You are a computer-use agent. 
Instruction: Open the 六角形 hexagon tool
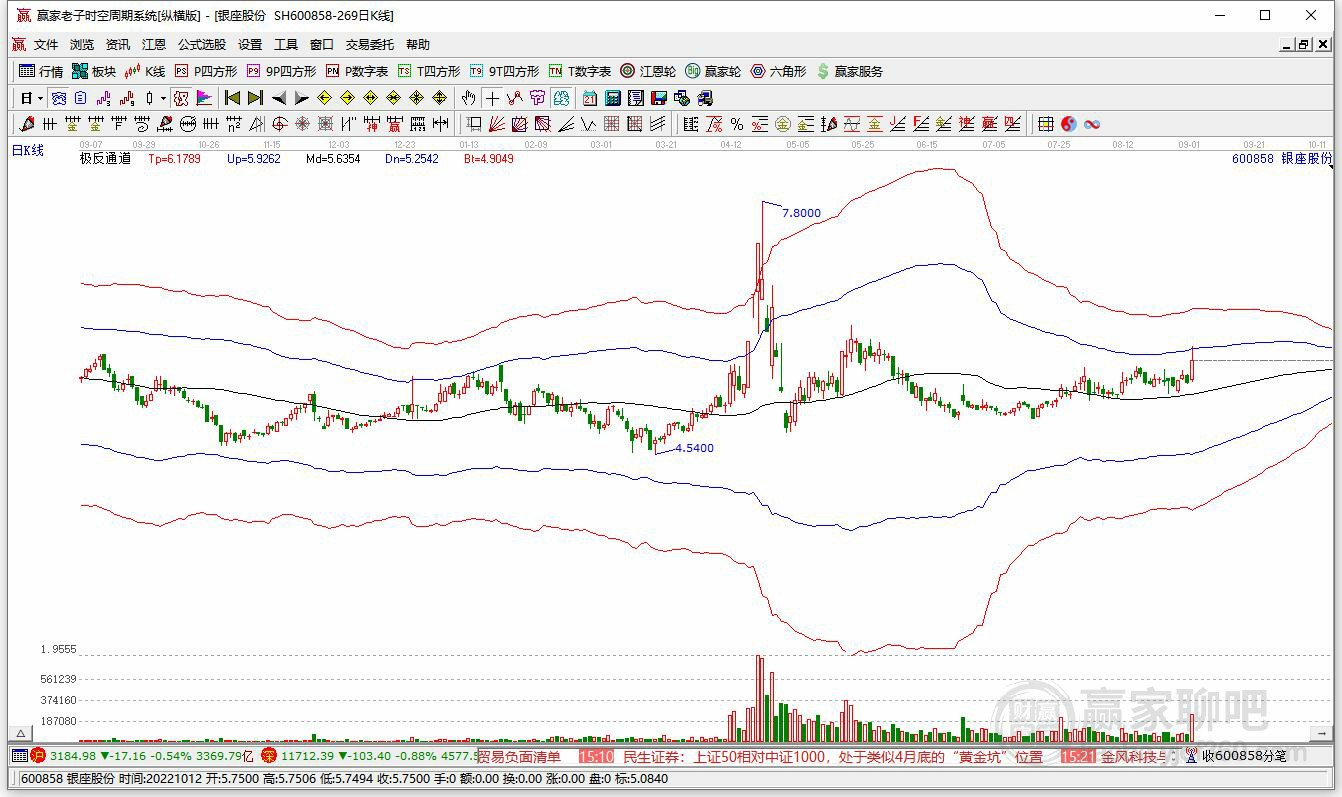point(778,71)
